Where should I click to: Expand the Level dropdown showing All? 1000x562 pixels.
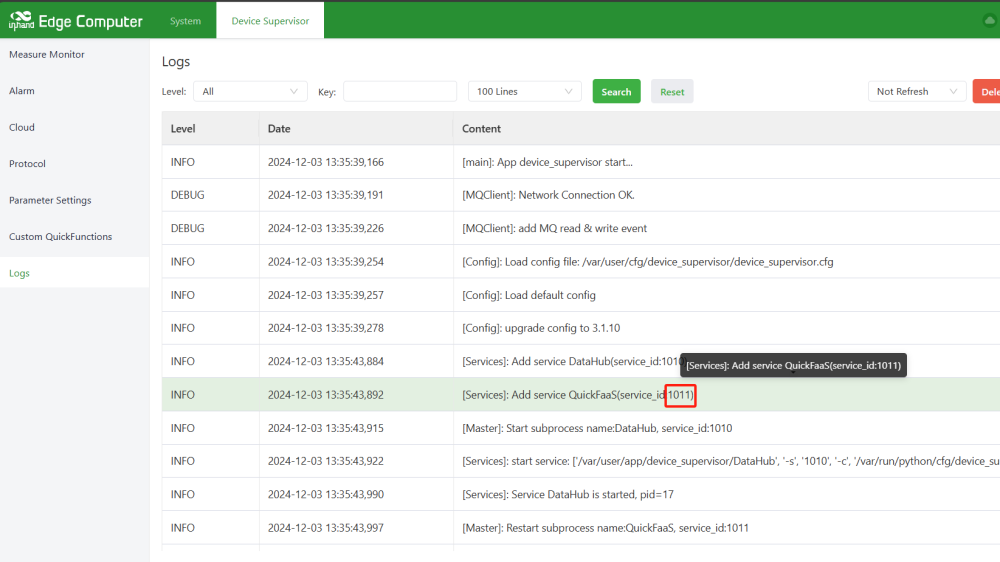pyautogui.click(x=250, y=91)
